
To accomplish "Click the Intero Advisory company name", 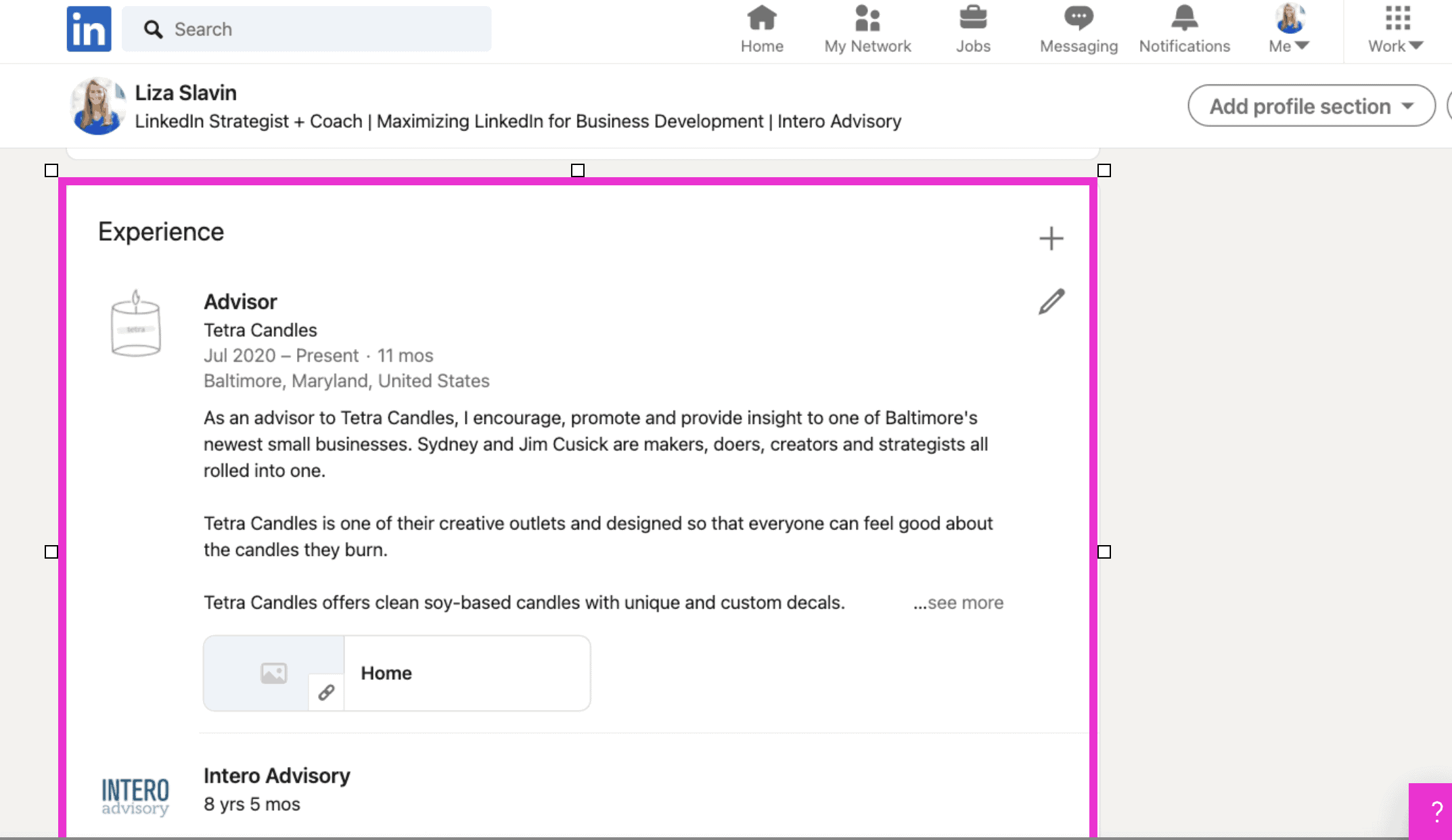I will 276,775.
